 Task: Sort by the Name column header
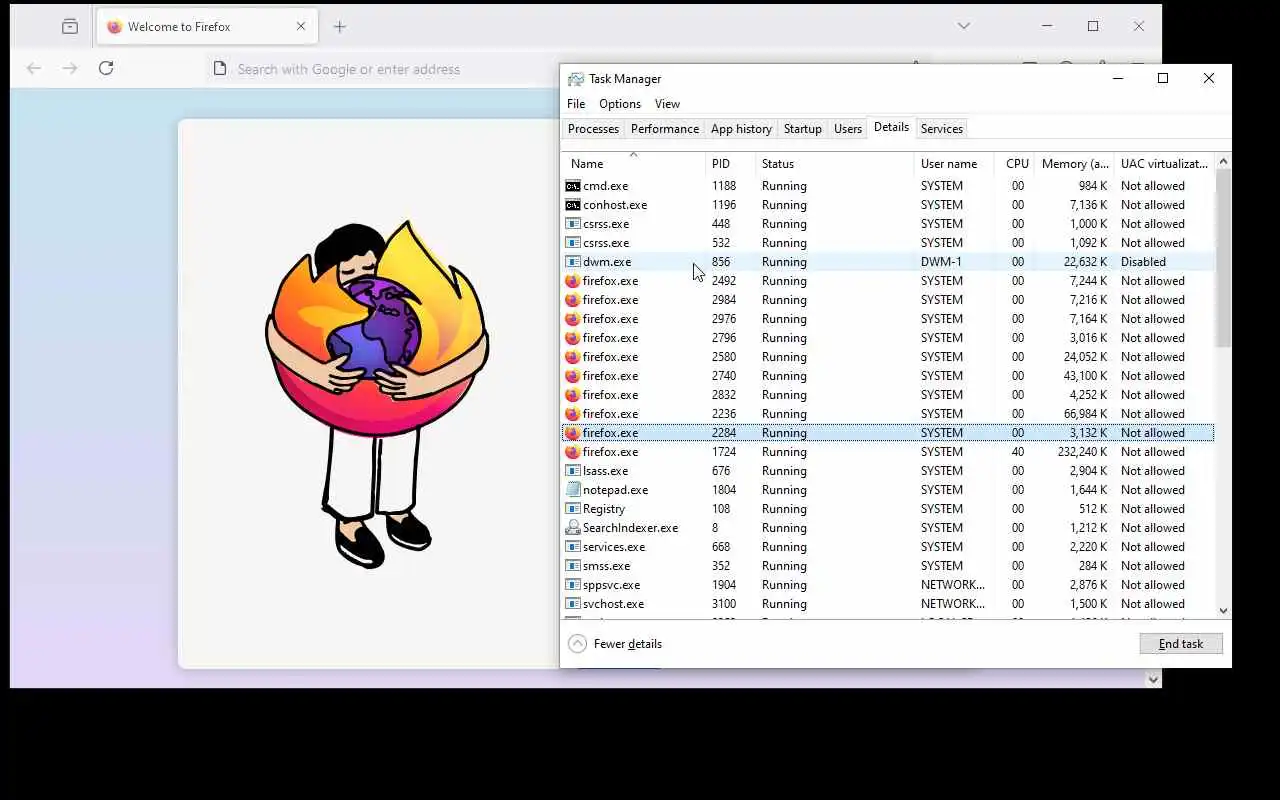(x=633, y=164)
